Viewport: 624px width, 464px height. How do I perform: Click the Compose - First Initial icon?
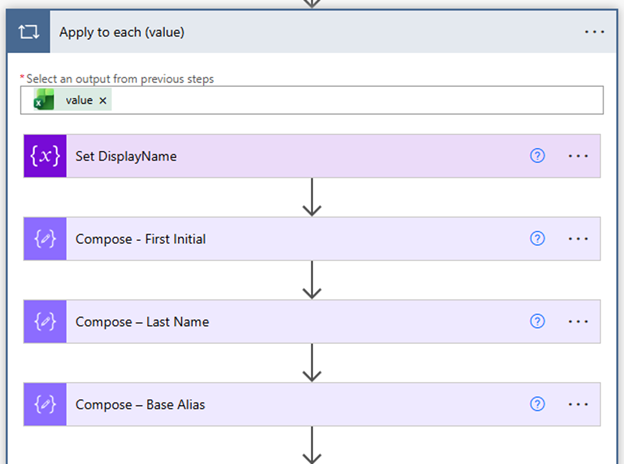[x=45, y=239]
